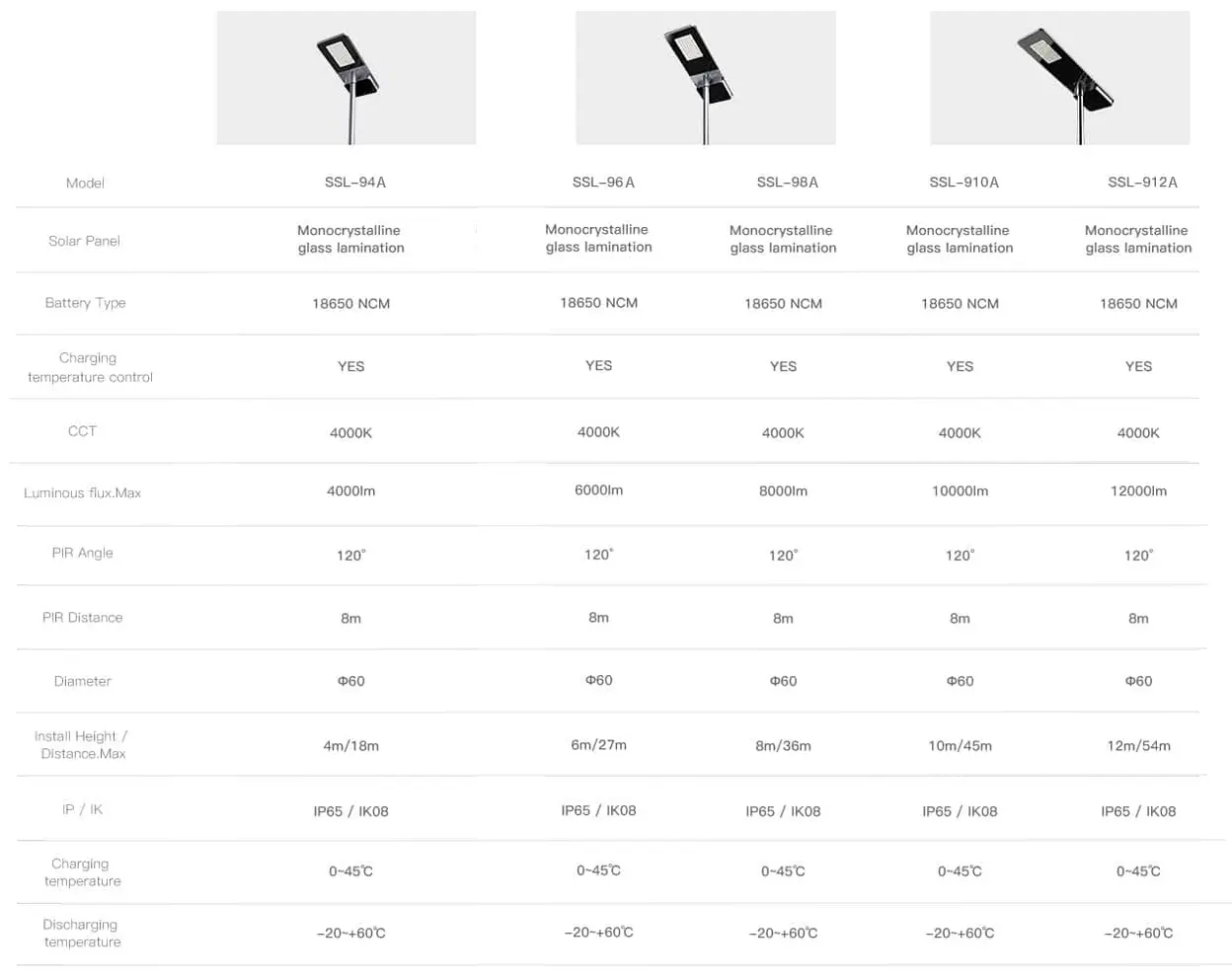Select the 10m/45m install height cell
The height and width of the screenshot is (979, 1232).
(961, 746)
